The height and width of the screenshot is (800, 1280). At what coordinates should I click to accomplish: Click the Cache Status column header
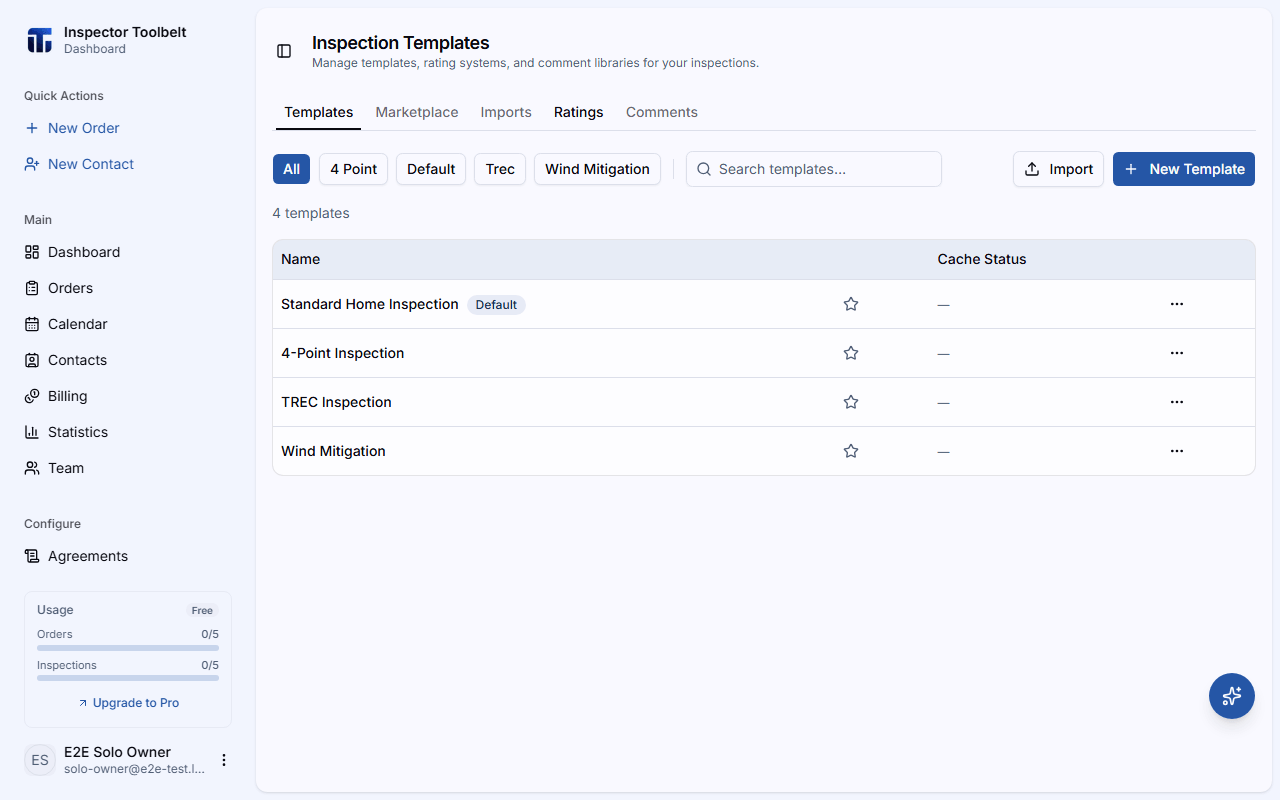(x=982, y=259)
